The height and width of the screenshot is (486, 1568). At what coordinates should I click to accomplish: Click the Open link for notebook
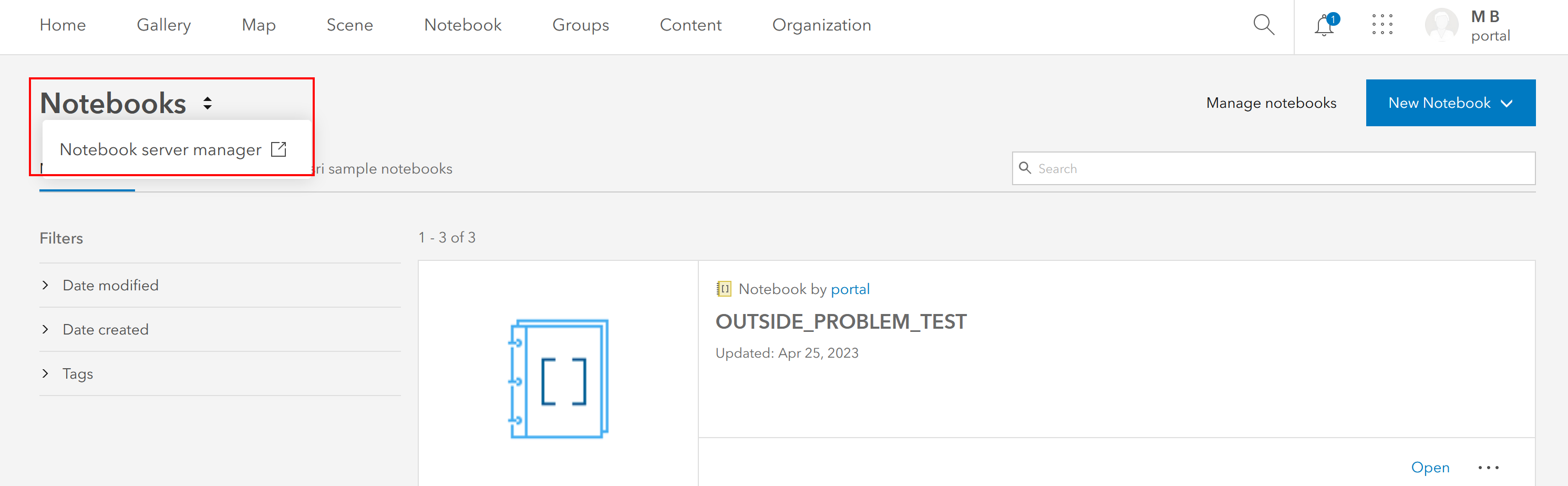tap(1430, 468)
